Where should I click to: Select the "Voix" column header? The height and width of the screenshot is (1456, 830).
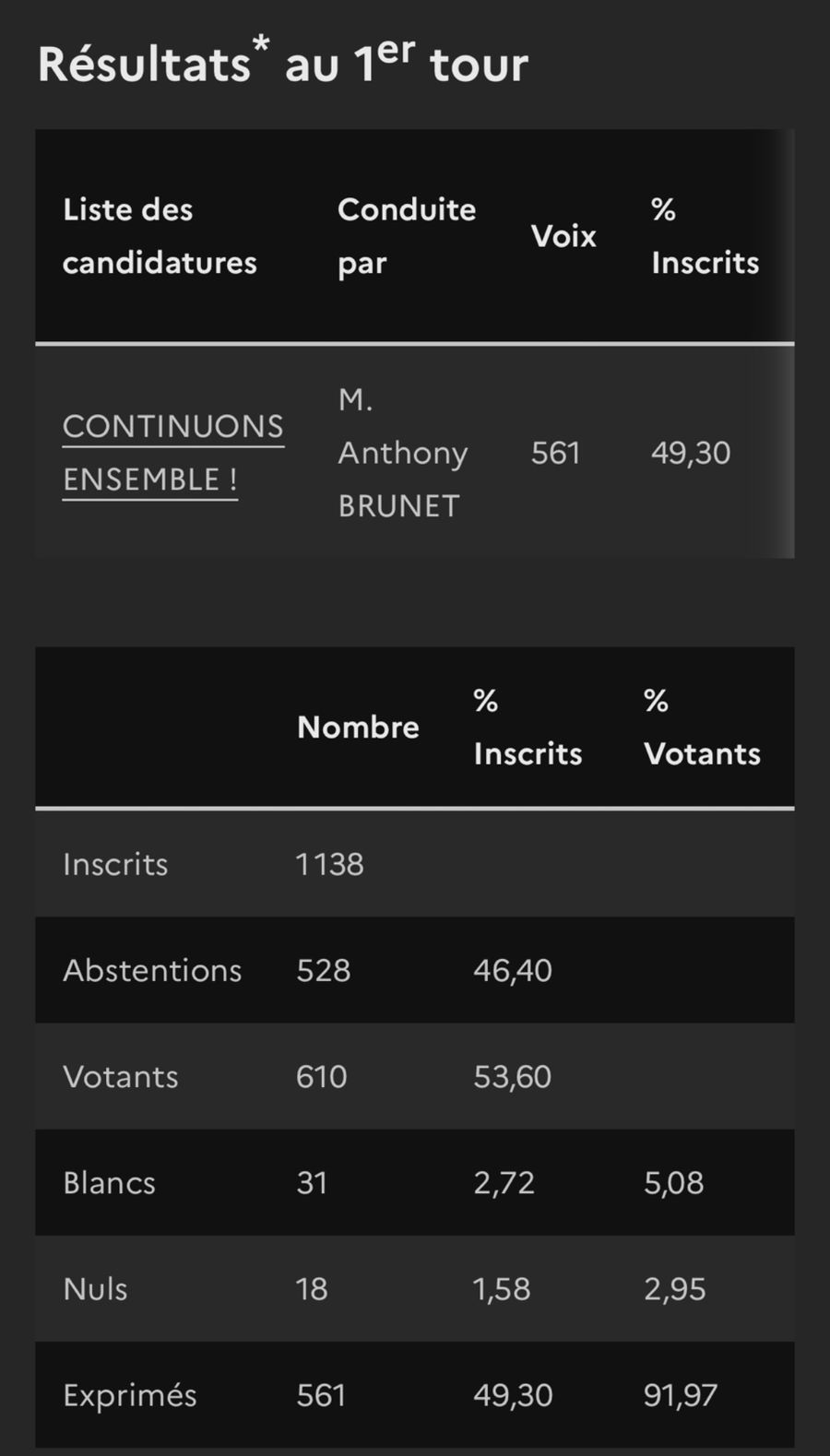563,236
